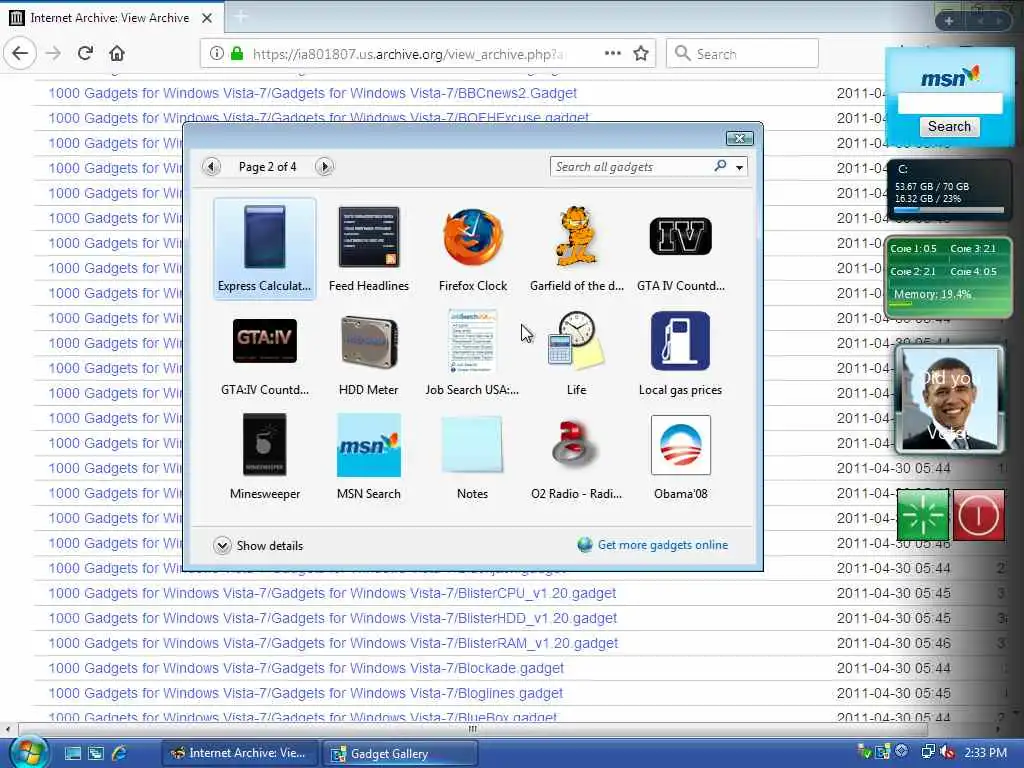Open BlisterHDD_v1.20.gadget link
The width and height of the screenshot is (1024, 768).
pos(332,618)
